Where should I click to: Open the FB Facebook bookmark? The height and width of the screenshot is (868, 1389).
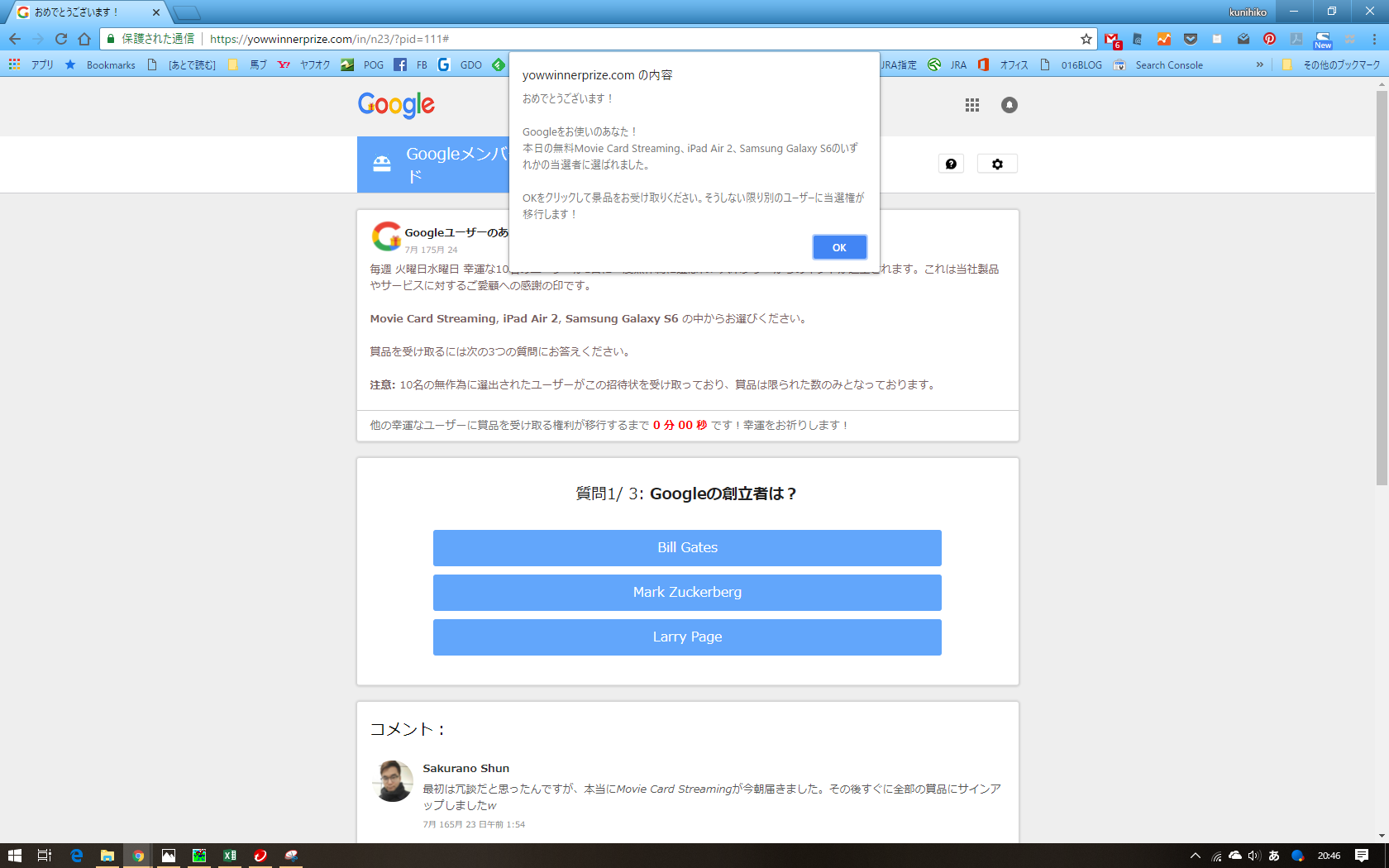[x=411, y=64]
